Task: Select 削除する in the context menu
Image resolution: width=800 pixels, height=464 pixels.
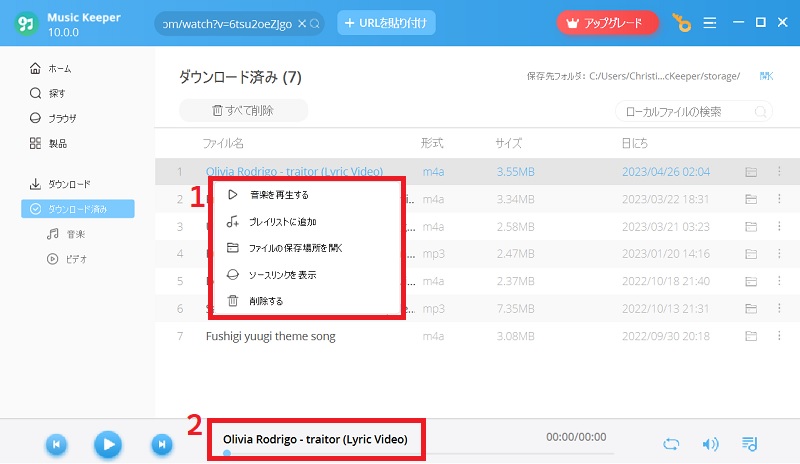Action: click(306, 301)
